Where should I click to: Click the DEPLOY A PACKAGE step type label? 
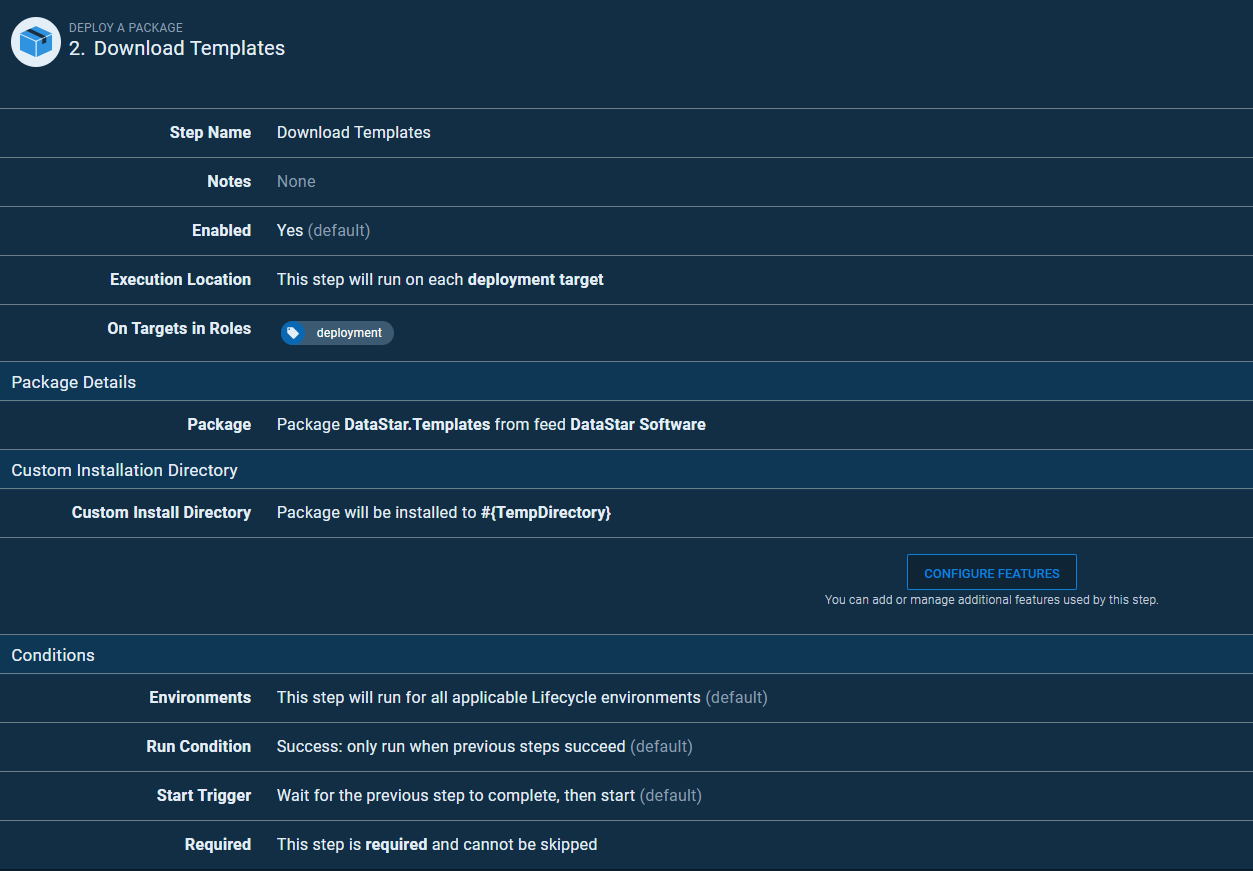point(126,28)
